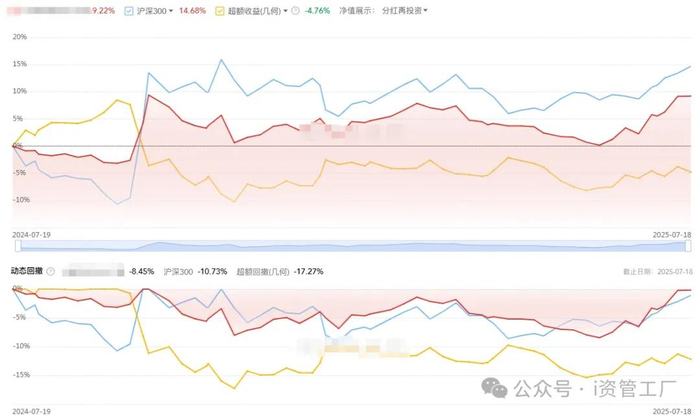The height and width of the screenshot is (417, 700).
Task: Click the -17.27% 超额回撤 value
Action: pos(308,271)
